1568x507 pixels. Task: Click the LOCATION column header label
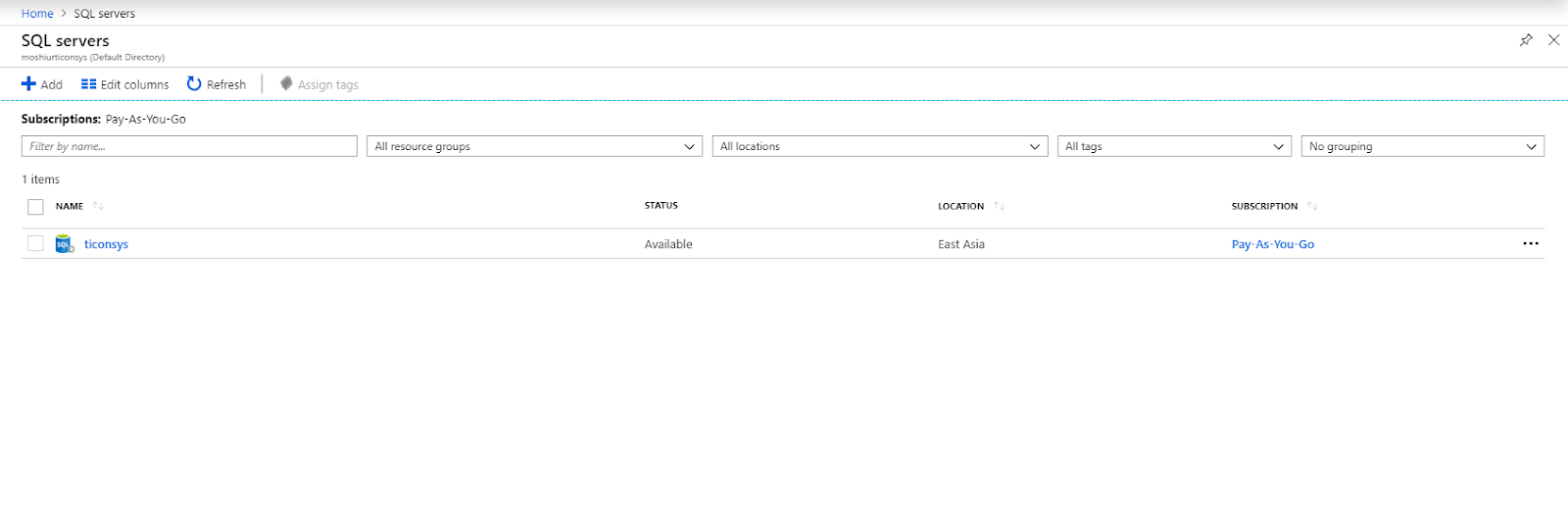click(x=960, y=206)
